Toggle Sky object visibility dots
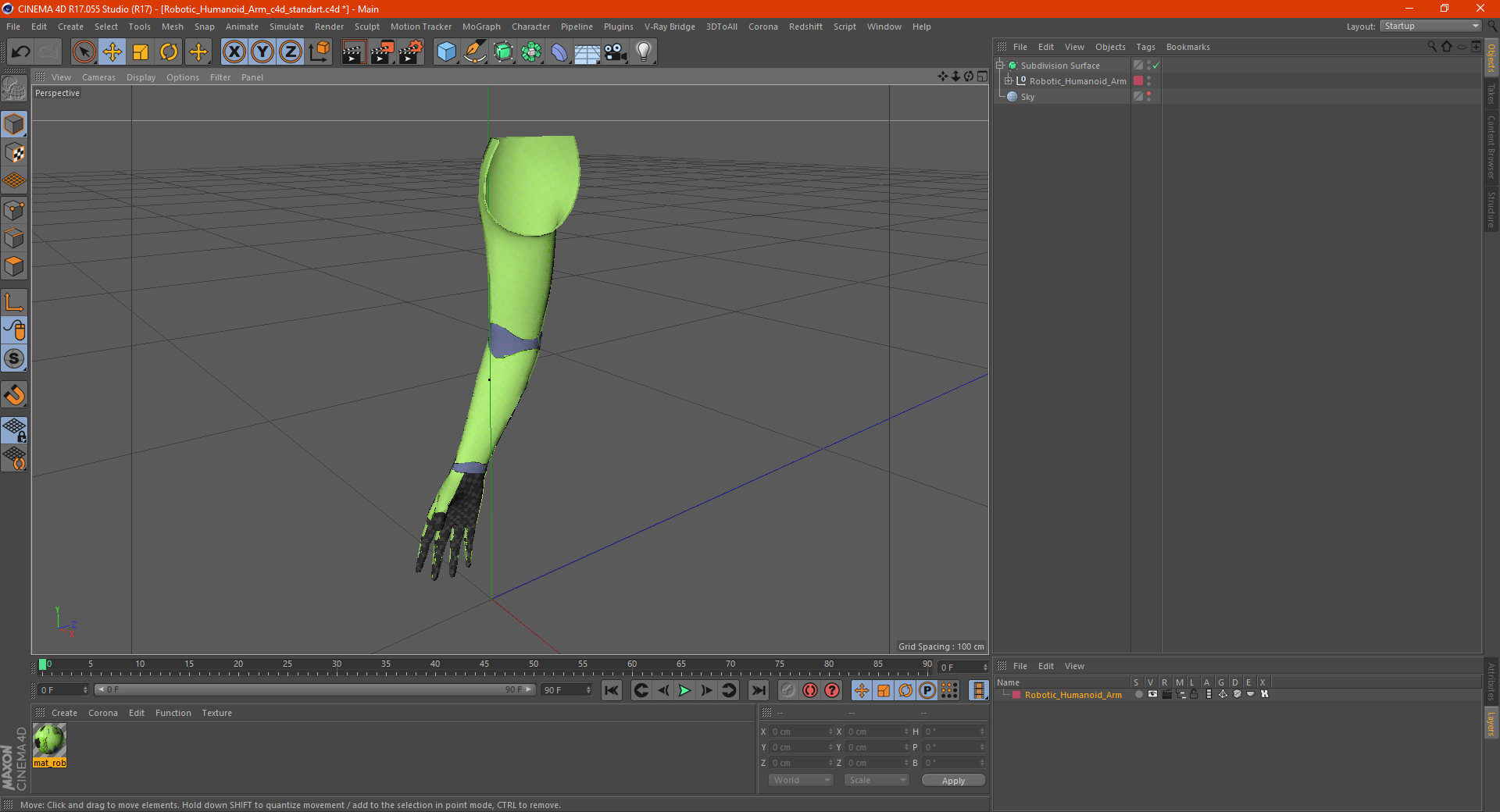 pyautogui.click(x=1148, y=97)
